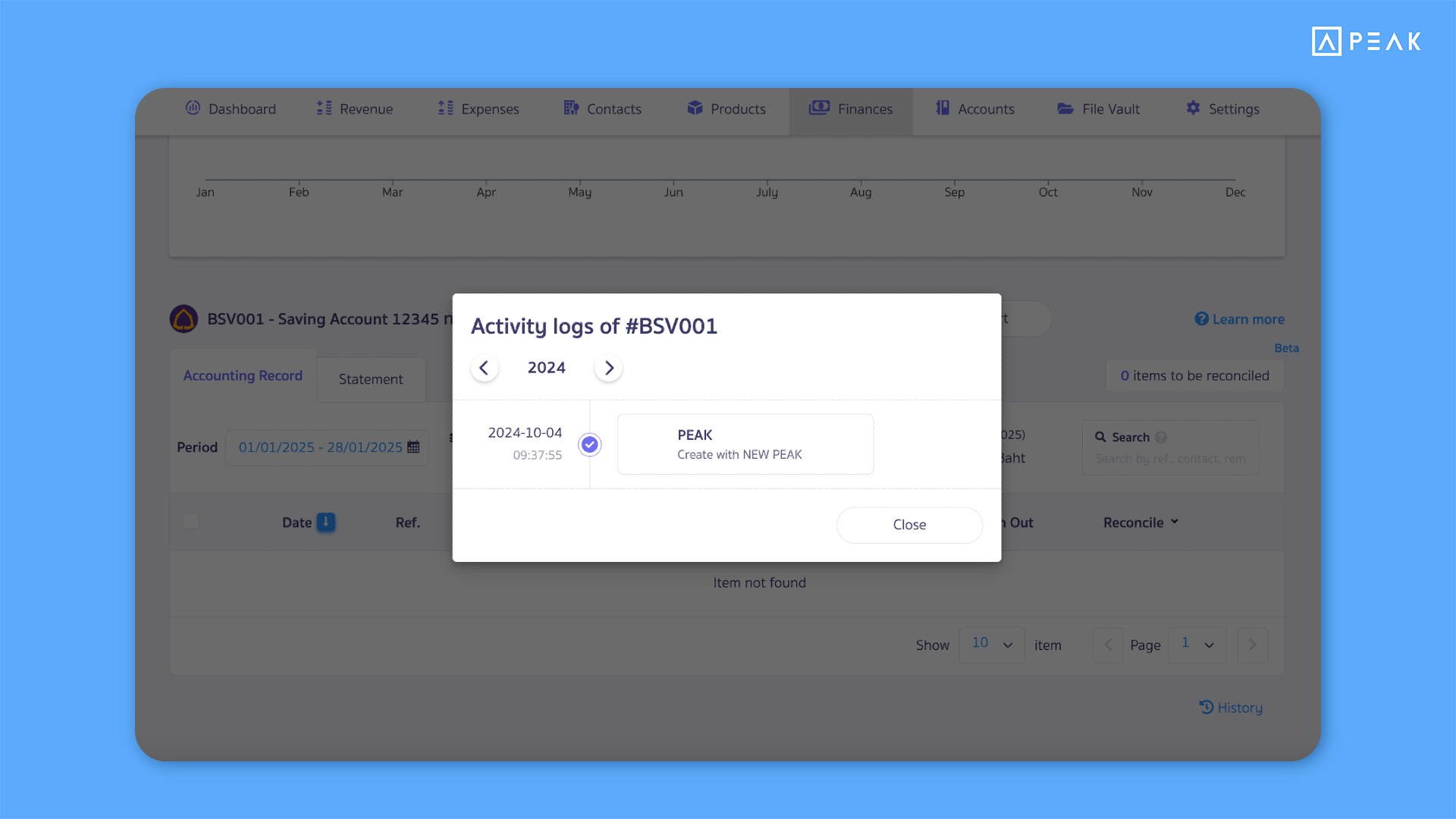Click the Settings gear icon
1456x819 pixels.
(1193, 108)
